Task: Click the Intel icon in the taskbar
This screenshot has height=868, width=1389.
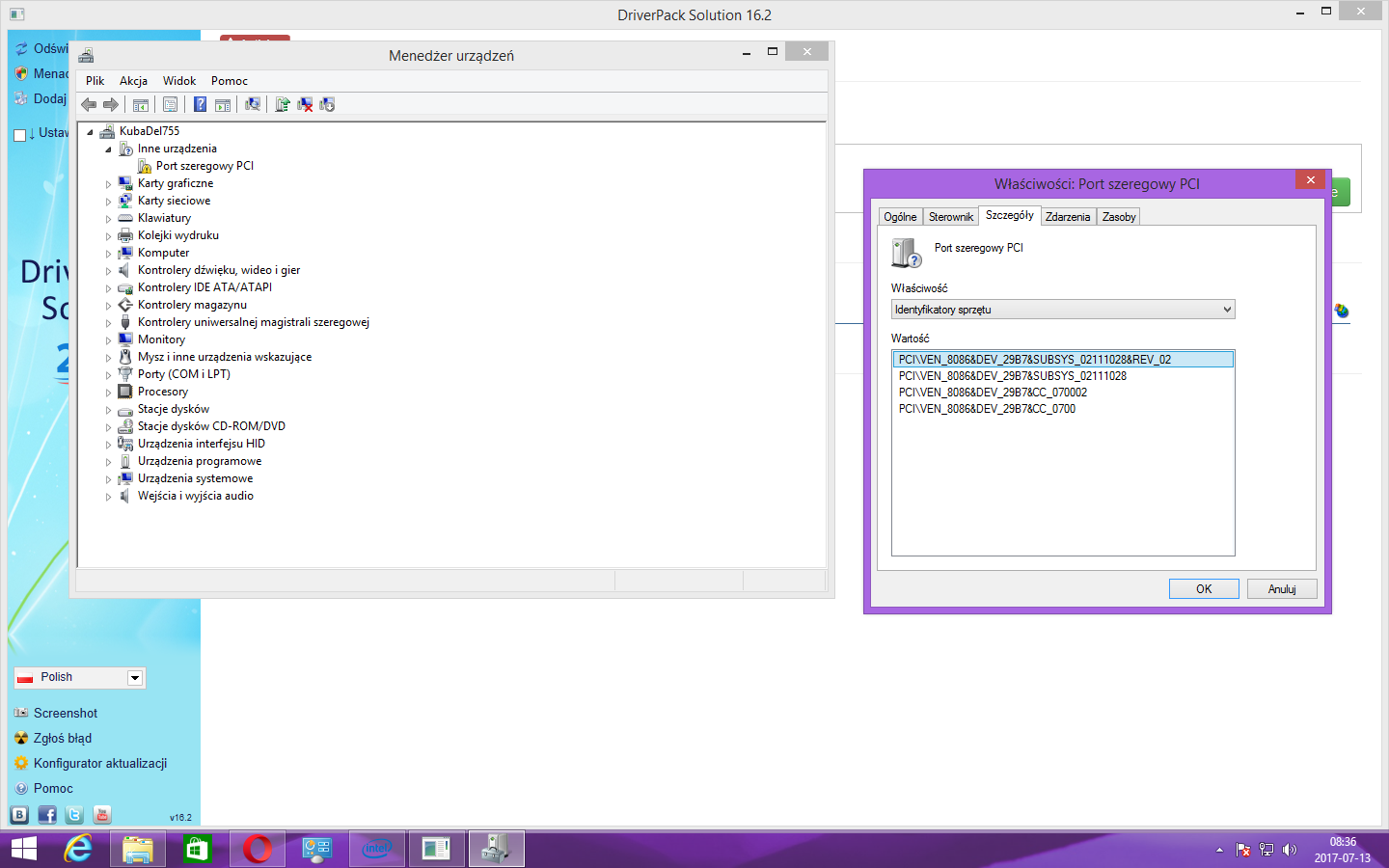Action: 377,849
